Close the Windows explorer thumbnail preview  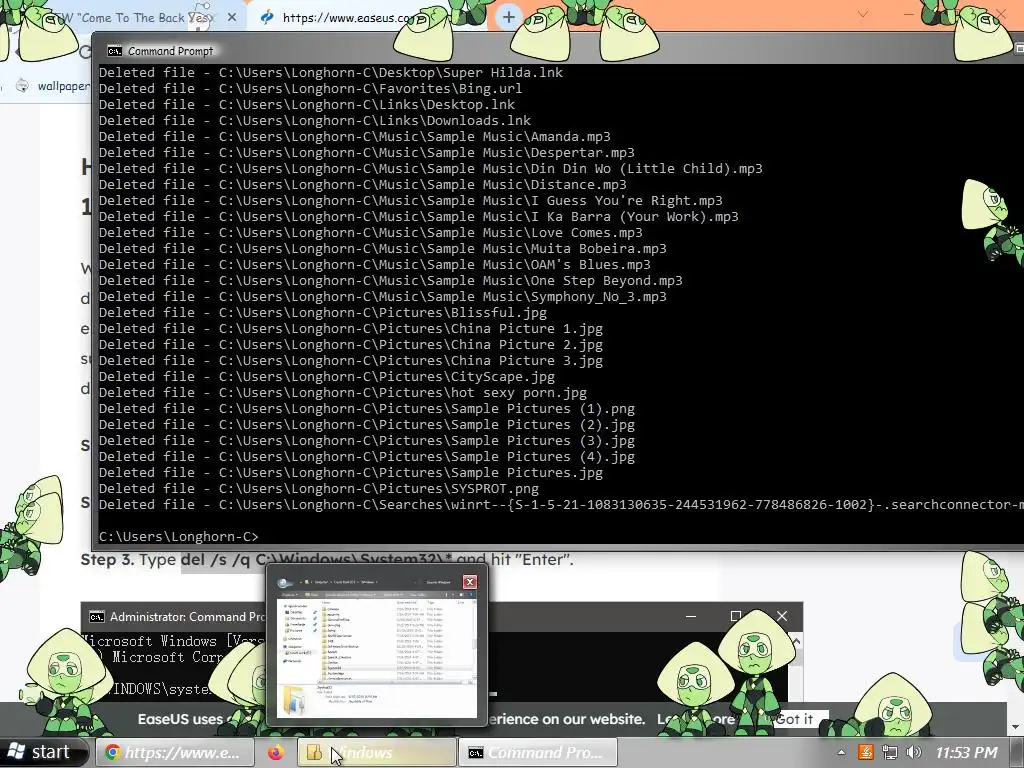coord(470,582)
